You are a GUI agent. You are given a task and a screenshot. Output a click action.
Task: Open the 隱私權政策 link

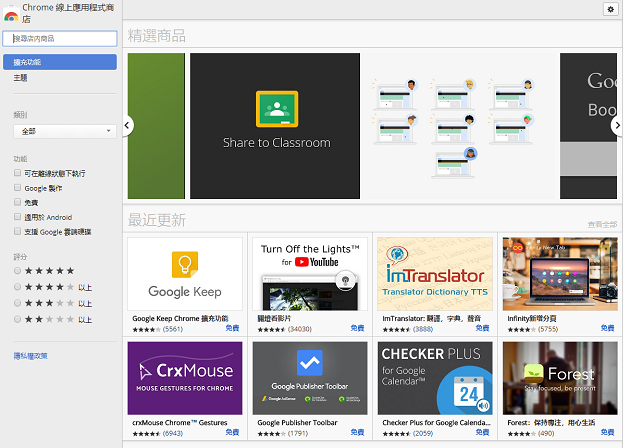tap(30, 355)
